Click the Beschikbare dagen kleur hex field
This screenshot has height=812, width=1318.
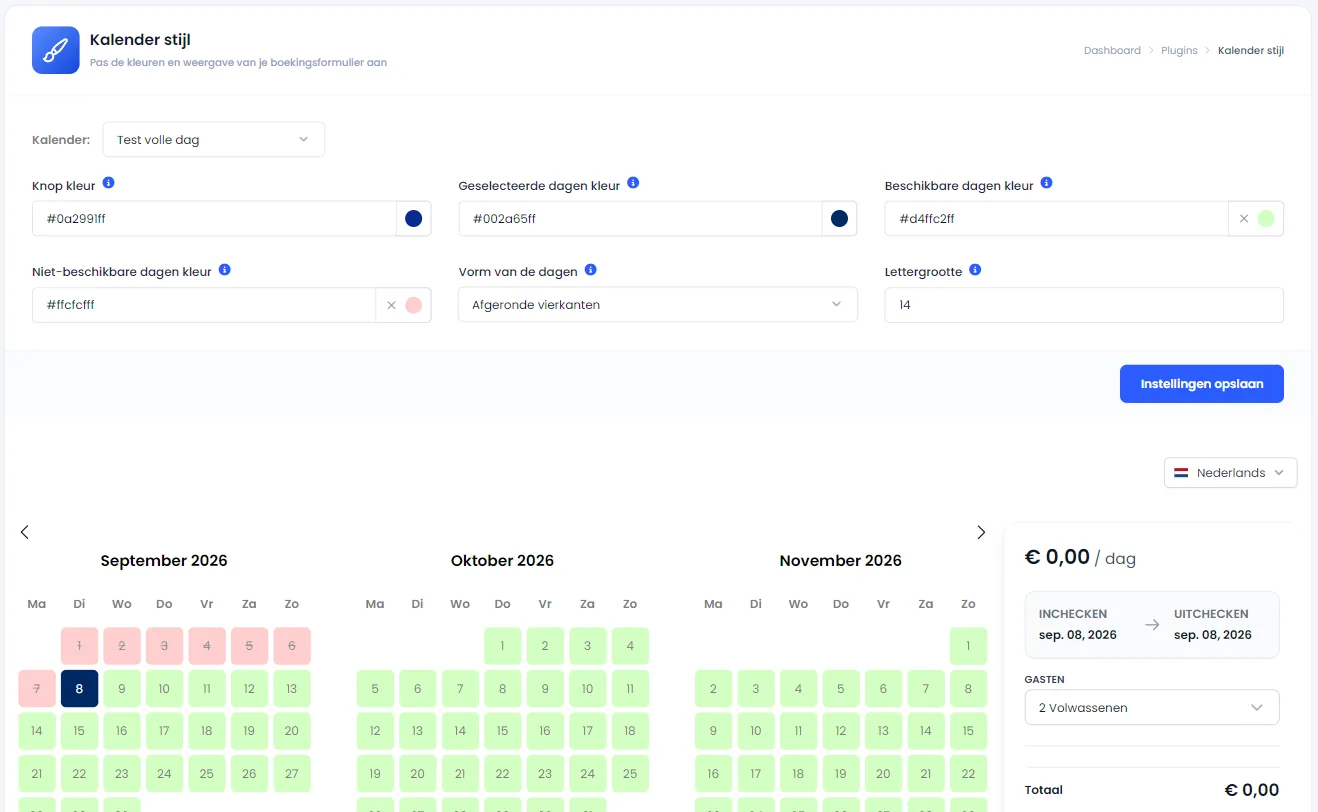(x=1056, y=219)
